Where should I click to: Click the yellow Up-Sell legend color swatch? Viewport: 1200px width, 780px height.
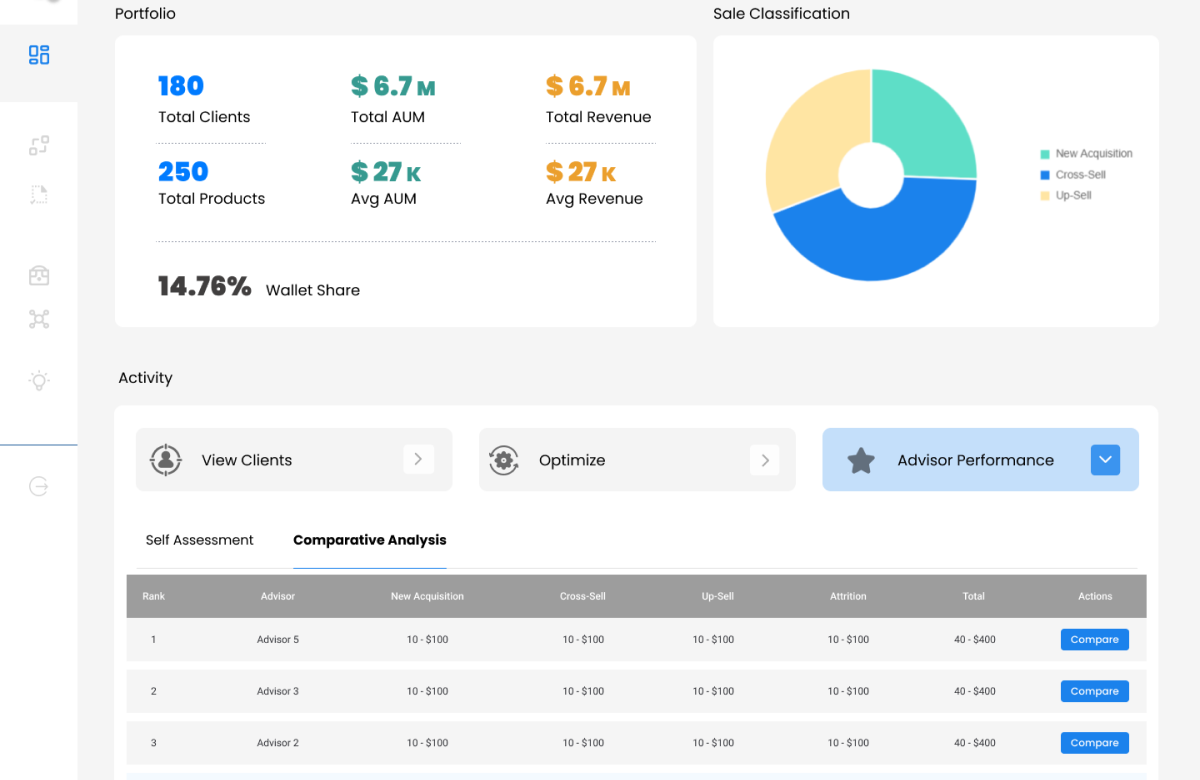pyautogui.click(x=1045, y=196)
